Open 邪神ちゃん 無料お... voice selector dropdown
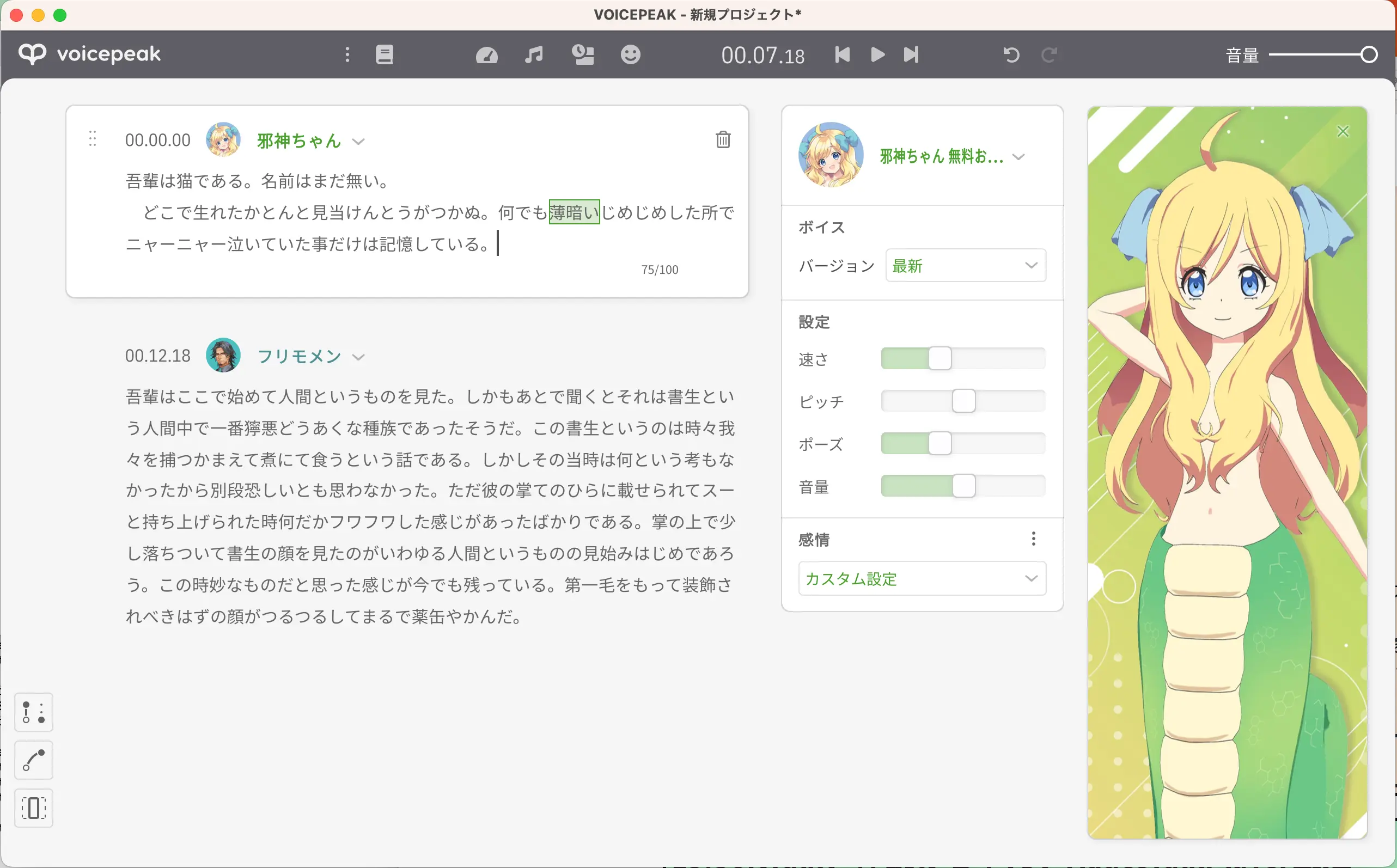Screen dimensions: 1397x868 (951, 156)
